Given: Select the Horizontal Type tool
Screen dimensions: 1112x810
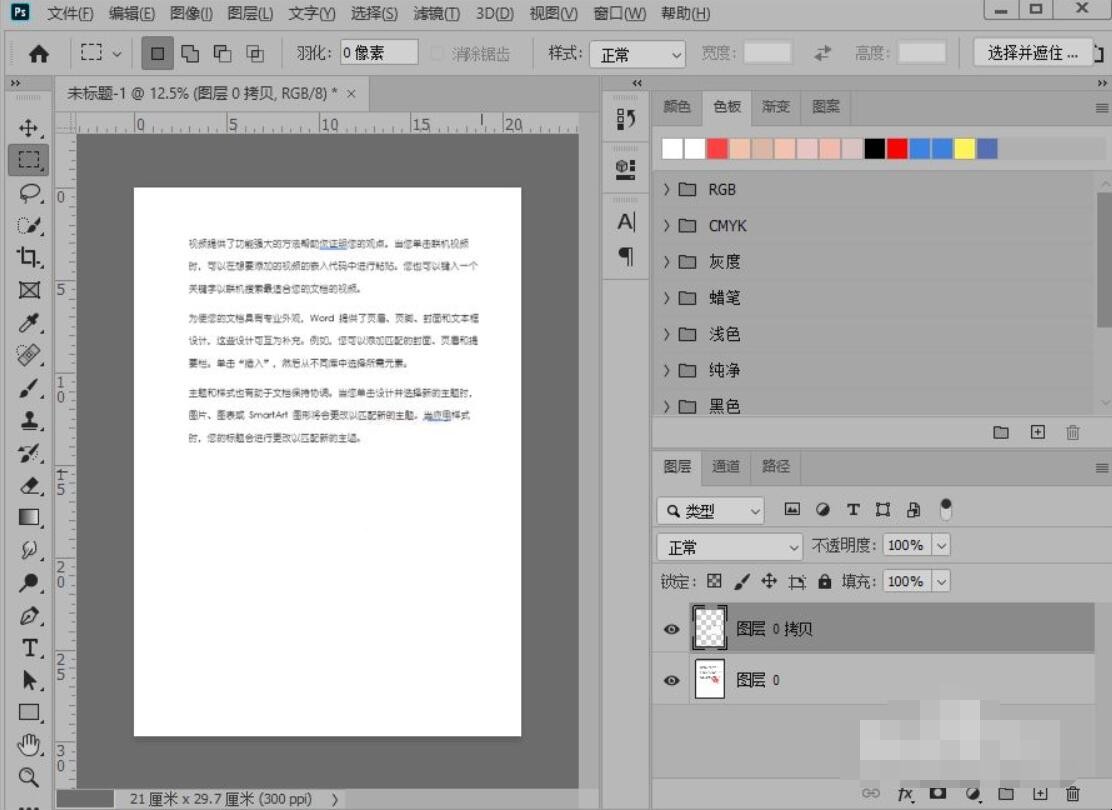Looking at the screenshot, I should click(28, 648).
